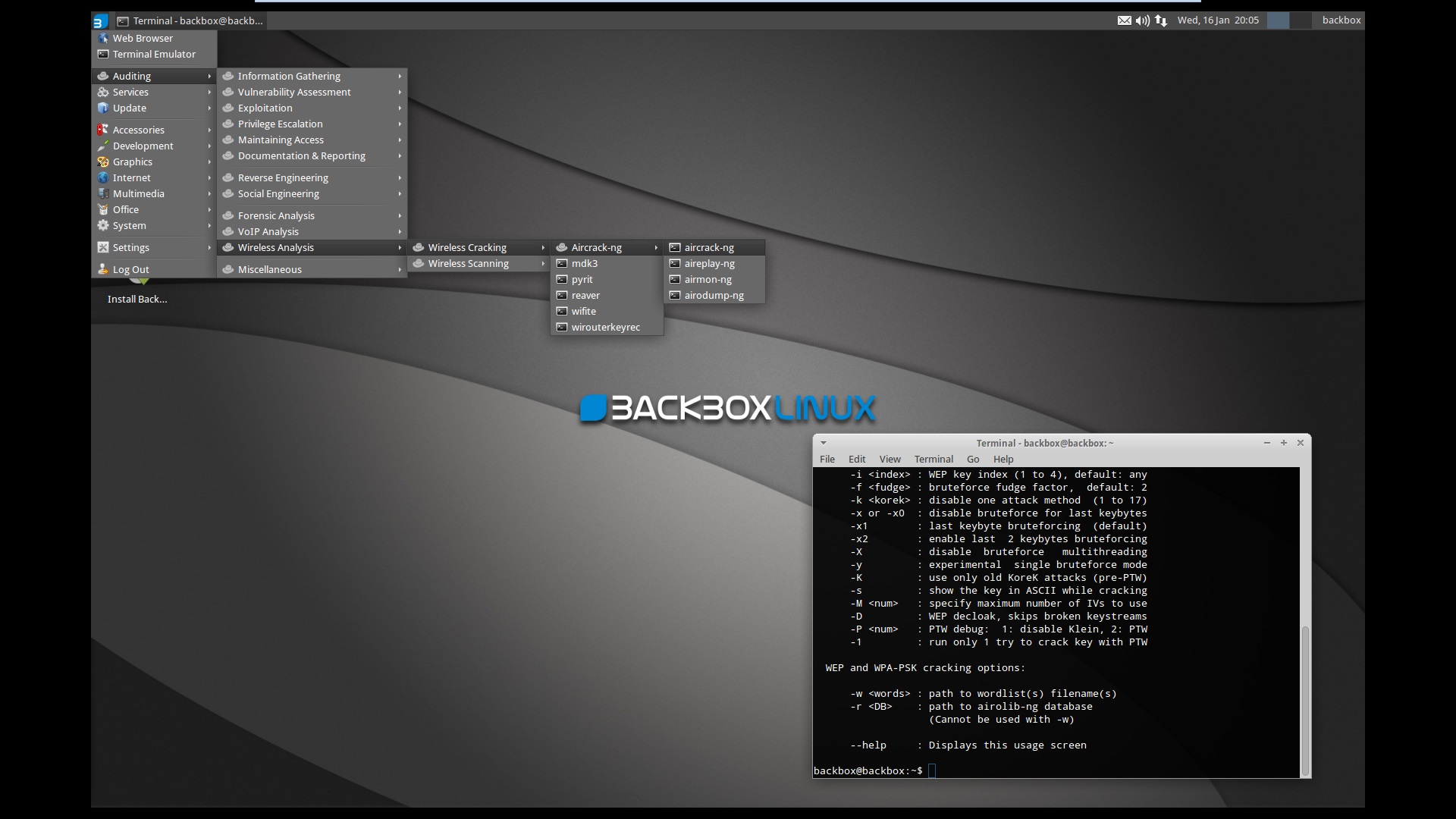Click the BackBox logo icon in the panel
Viewport: 1456px width, 819px height.
(99, 20)
